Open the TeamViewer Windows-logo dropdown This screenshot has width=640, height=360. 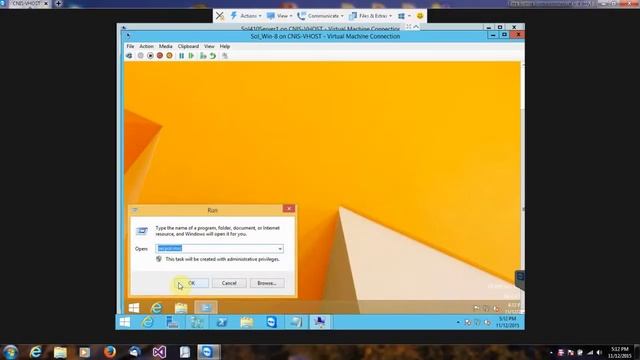[x=404, y=16]
